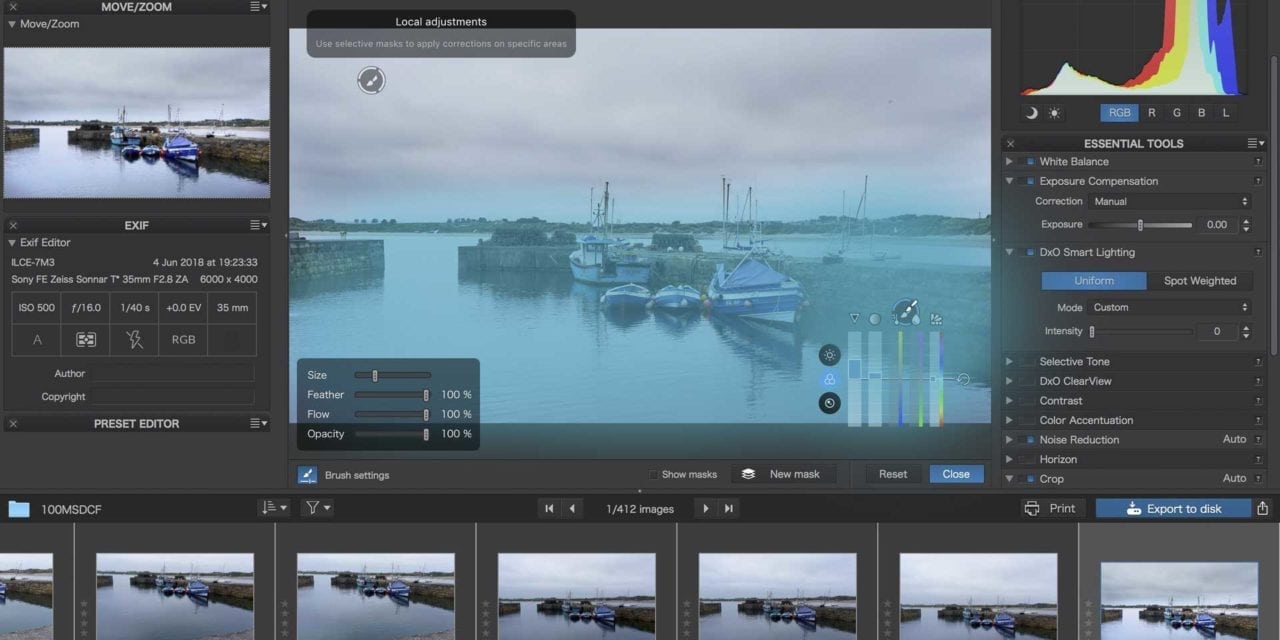This screenshot has height=640, width=1280.
Task: Toggle the Brush settings icon button
Action: pos(308,475)
